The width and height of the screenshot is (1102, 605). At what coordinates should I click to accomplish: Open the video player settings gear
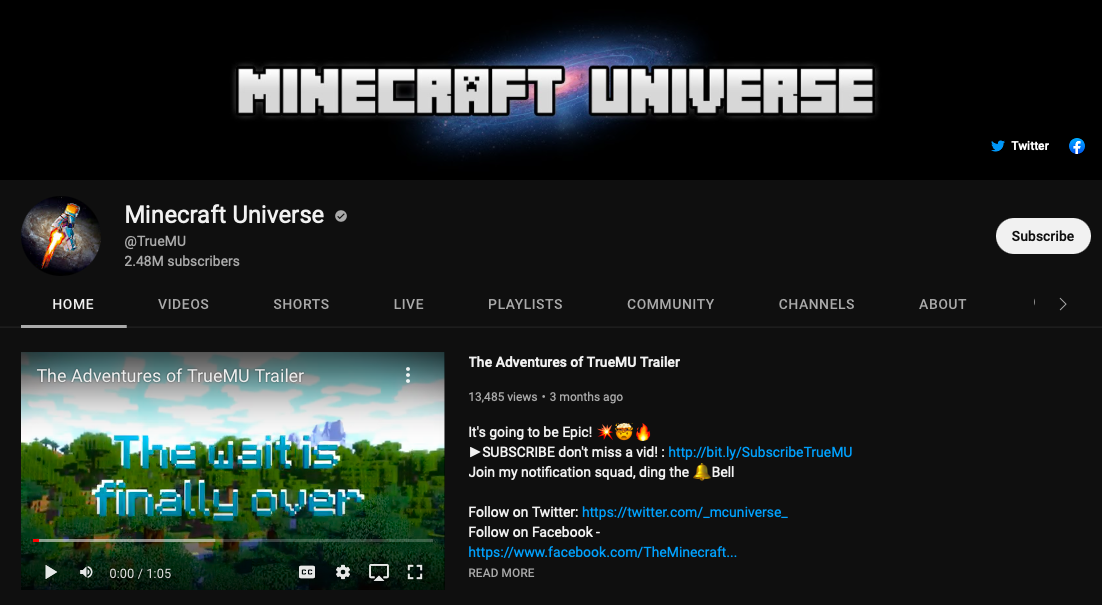pos(343,572)
